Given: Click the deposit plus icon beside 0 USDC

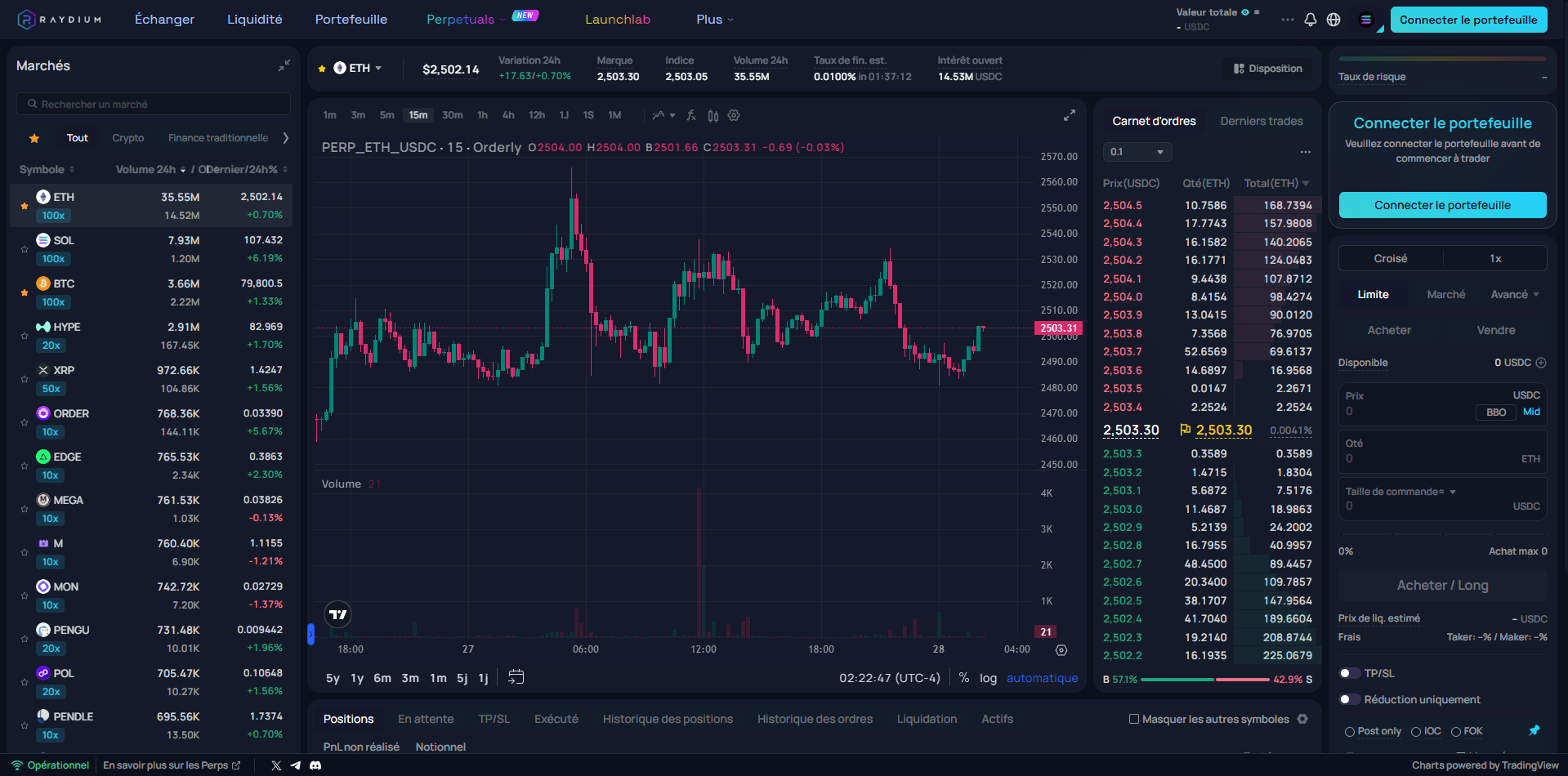Looking at the screenshot, I should (1541, 363).
